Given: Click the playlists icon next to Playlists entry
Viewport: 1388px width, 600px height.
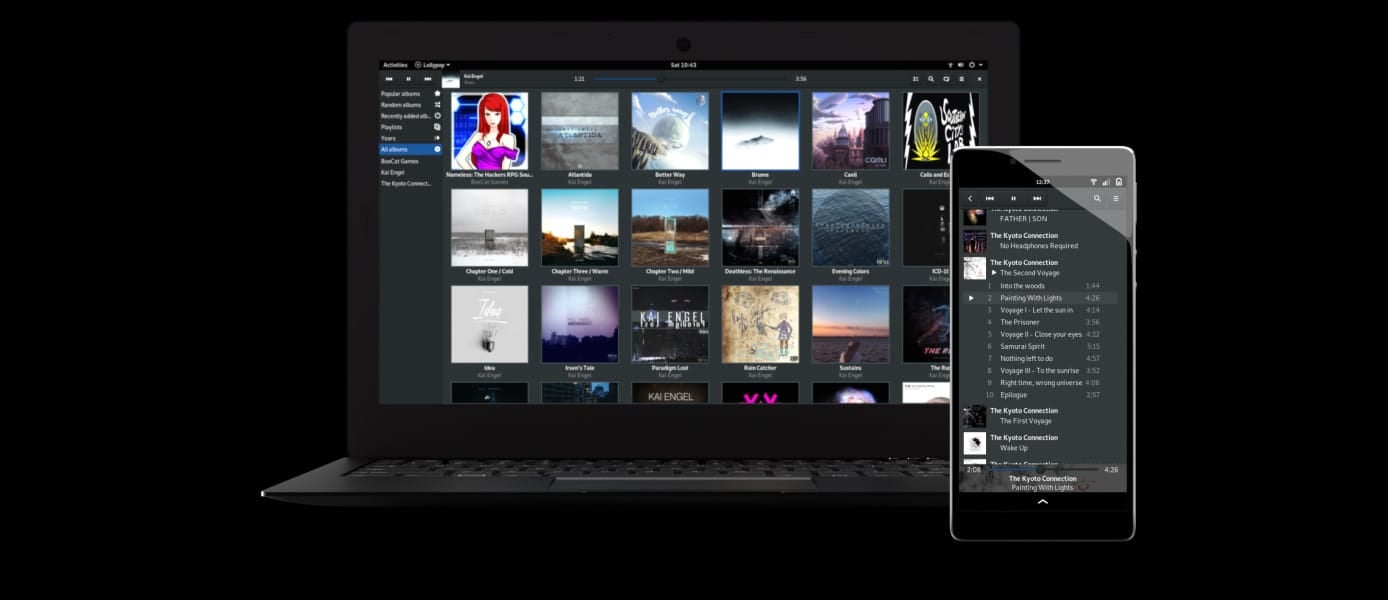Looking at the screenshot, I should pyautogui.click(x=438, y=127).
